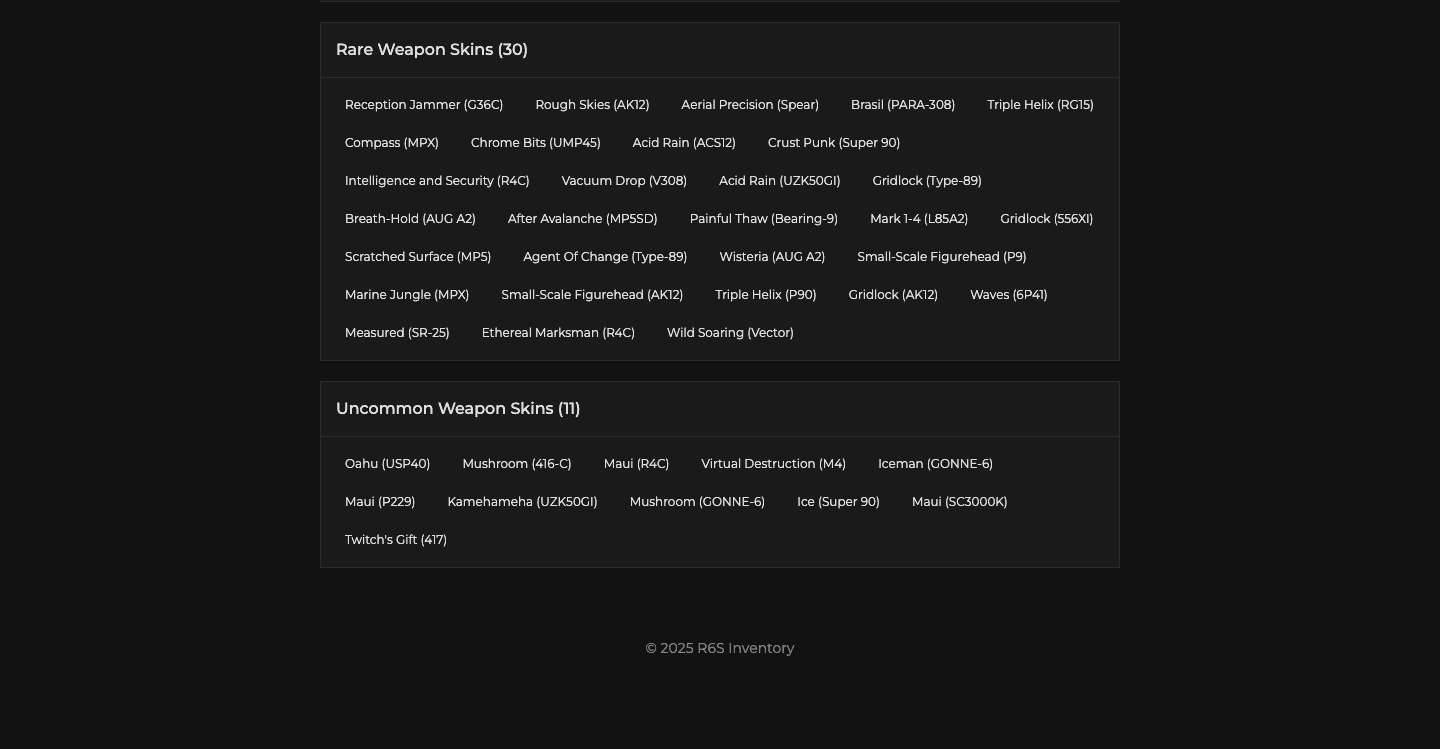Choose the Mark 1-4 (L85A2) skin
1440x749 pixels.
point(919,219)
